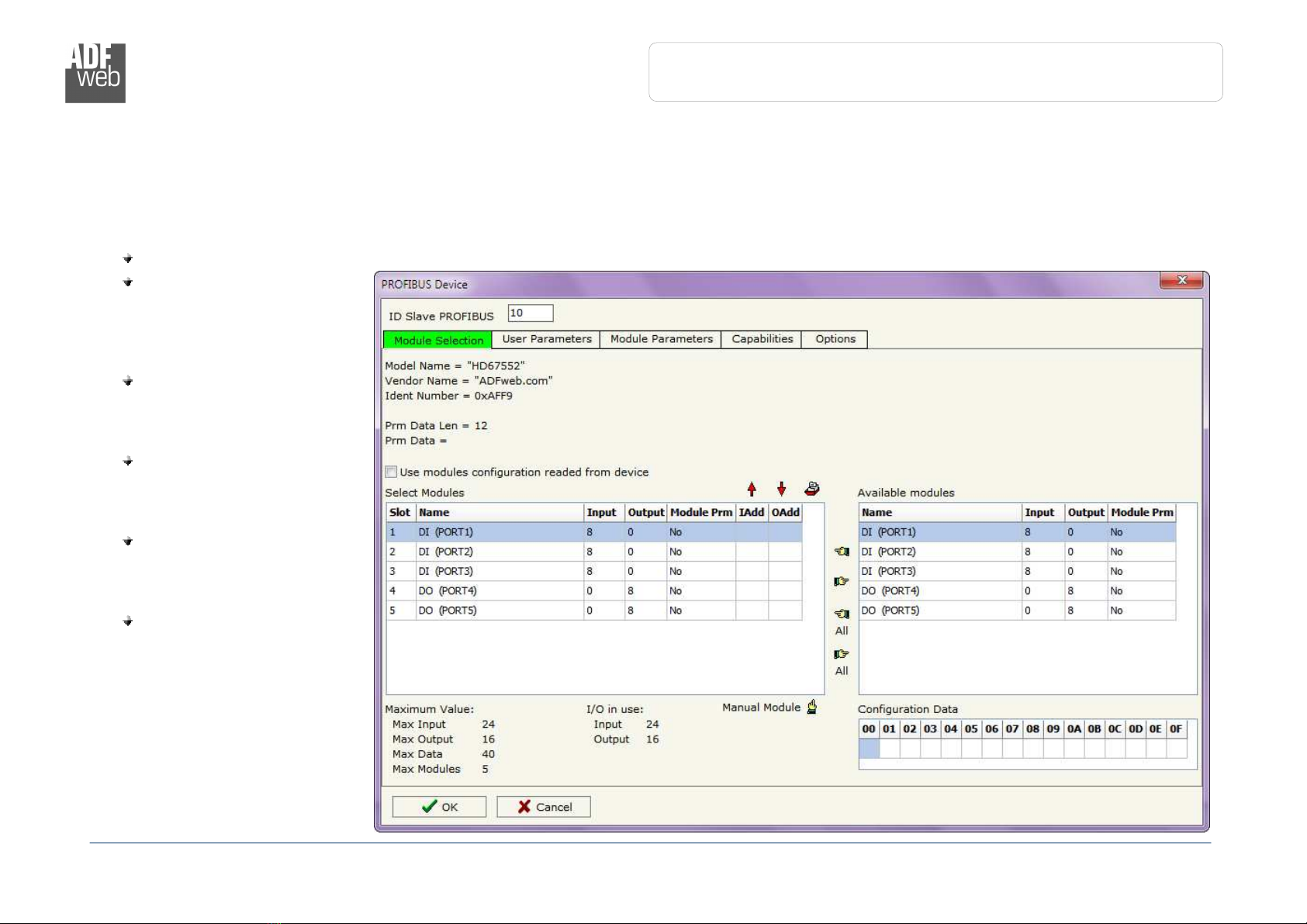The width and height of the screenshot is (1307, 924).
Task: Click the 01 Configuration Data column header
Action: pos(890,729)
